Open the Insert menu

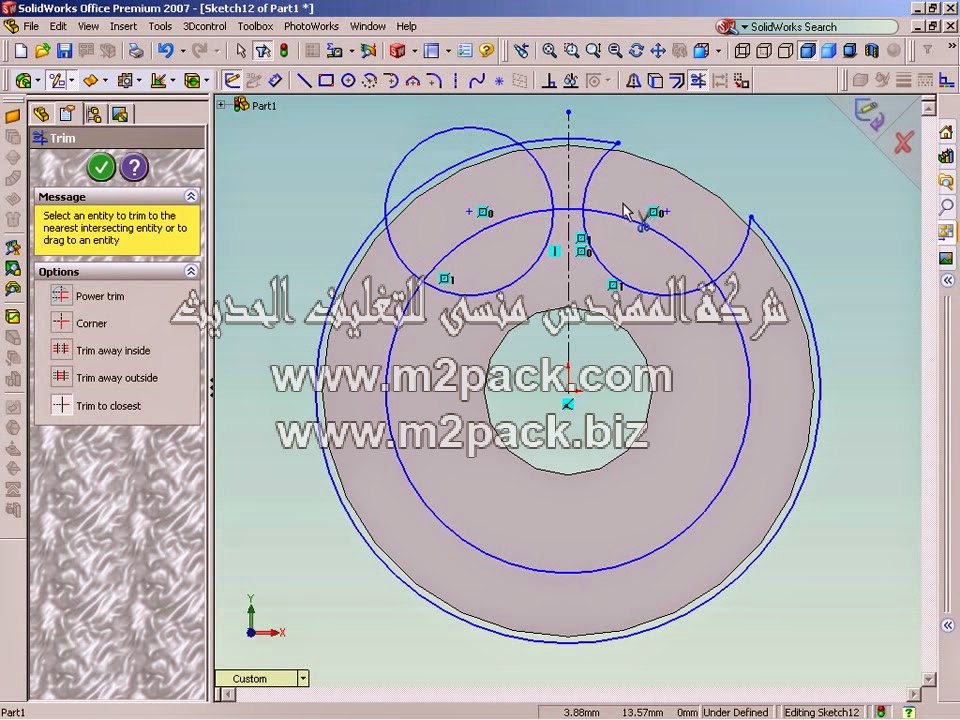tap(123, 26)
